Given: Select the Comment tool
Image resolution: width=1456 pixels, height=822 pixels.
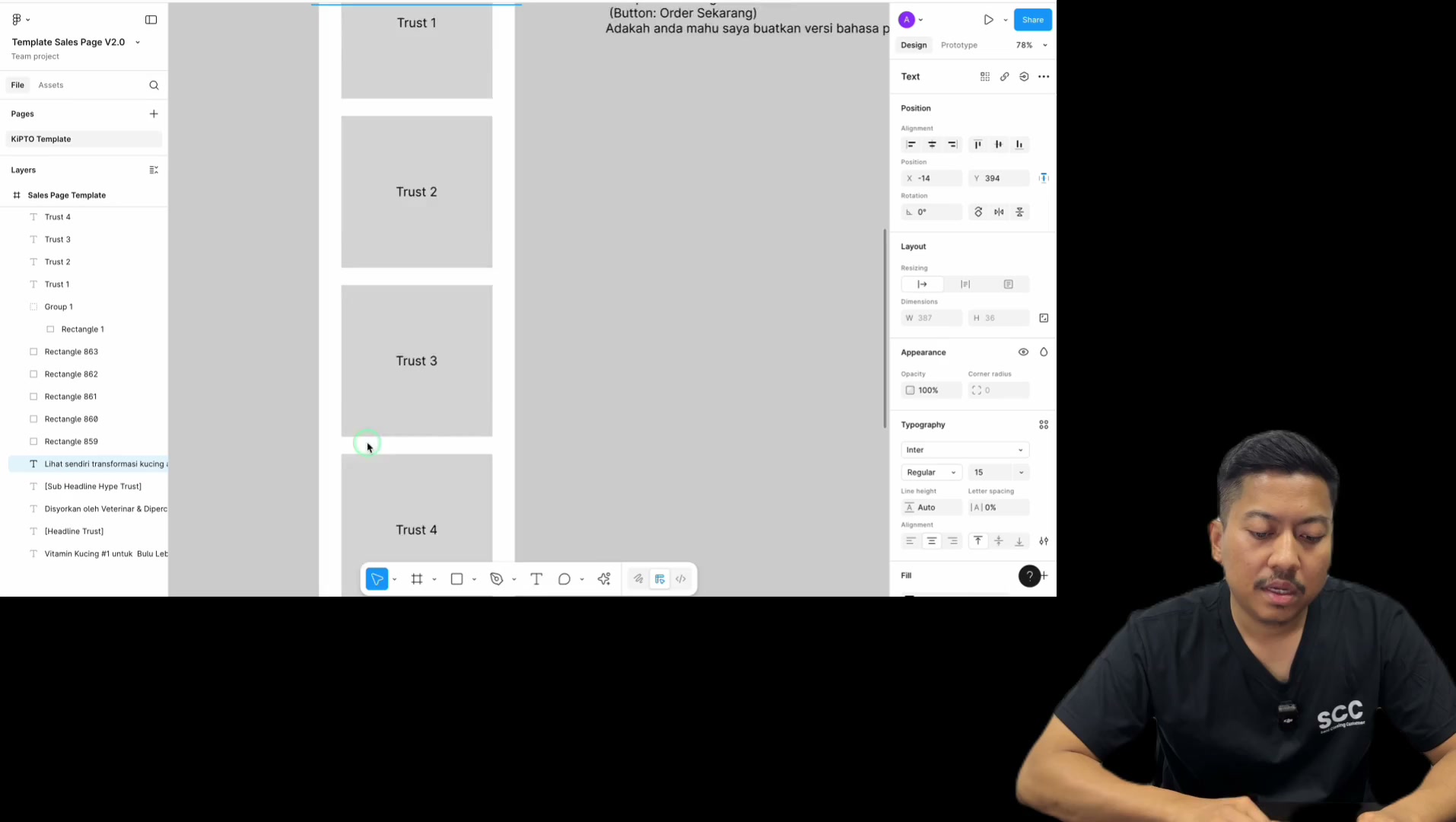Looking at the screenshot, I should (x=564, y=579).
